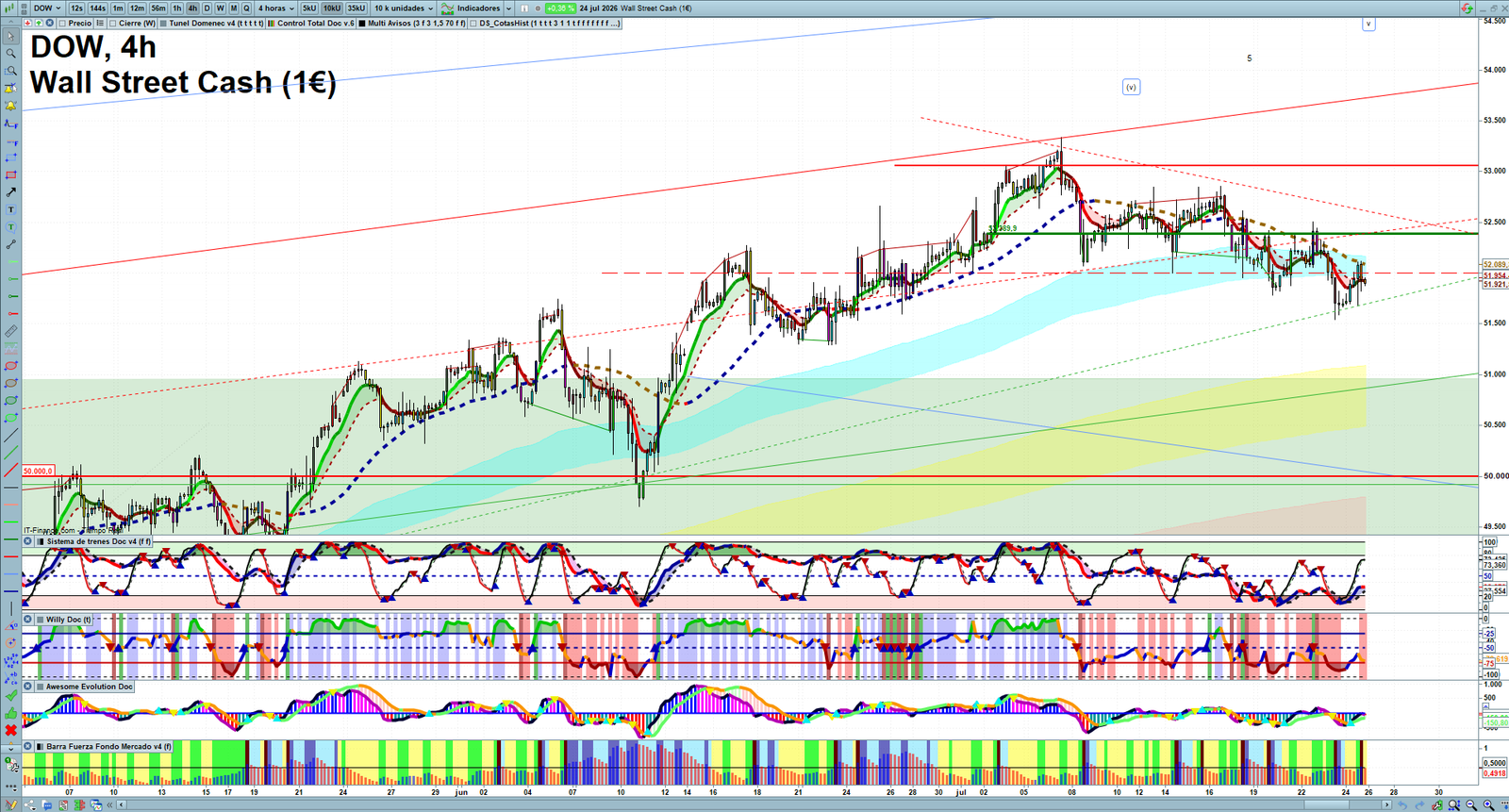Viewport: 1509px width, 812px height.
Task: Open the DOW instrument dropdown
Action: pyautogui.click(x=47, y=8)
